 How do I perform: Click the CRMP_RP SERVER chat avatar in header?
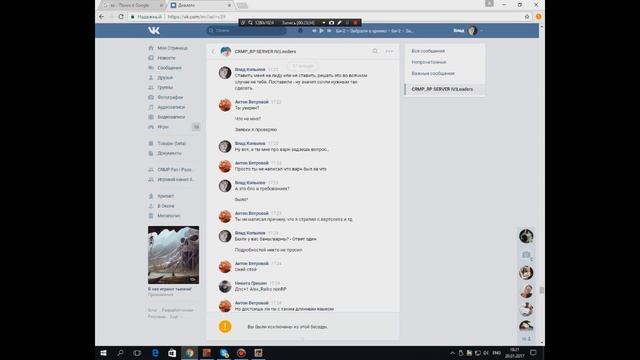pyautogui.click(x=225, y=51)
